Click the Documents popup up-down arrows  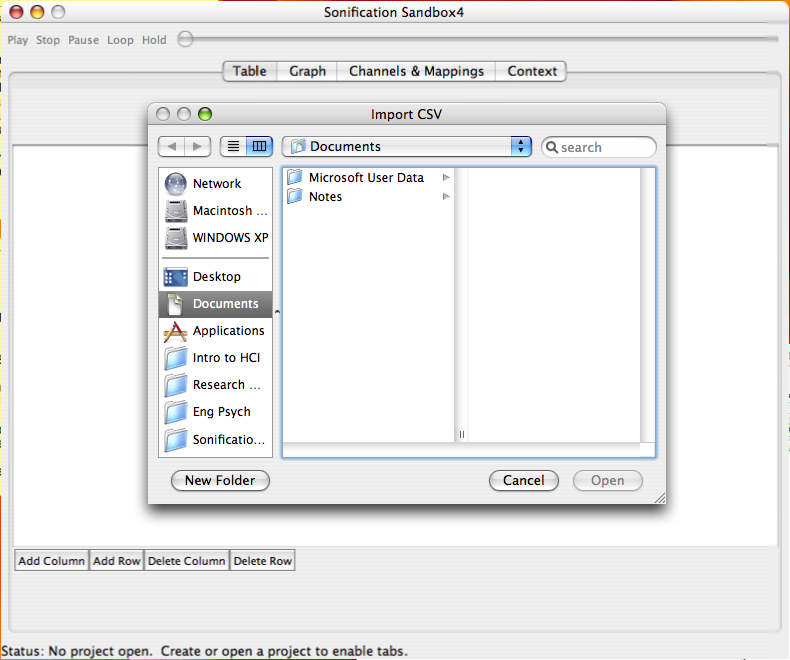point(521,147)
